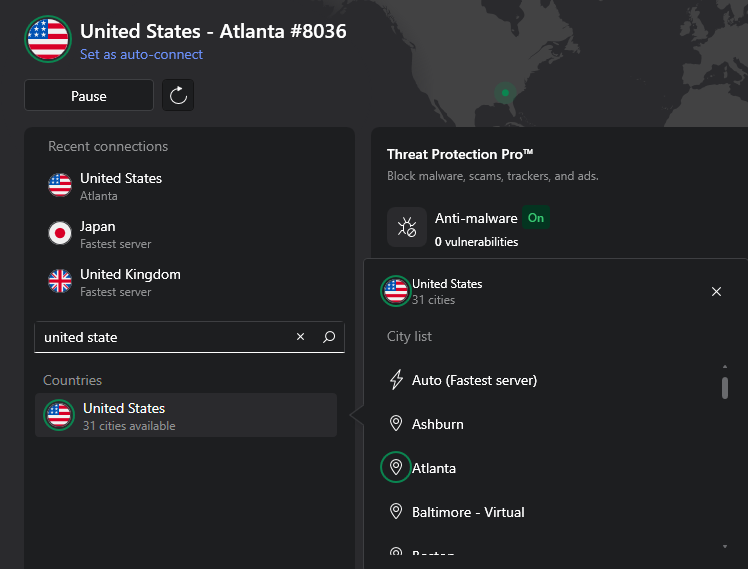Screen dimensions: 748x569
Task: Click the Anti-malware On status badge
Action: [536, 217]
